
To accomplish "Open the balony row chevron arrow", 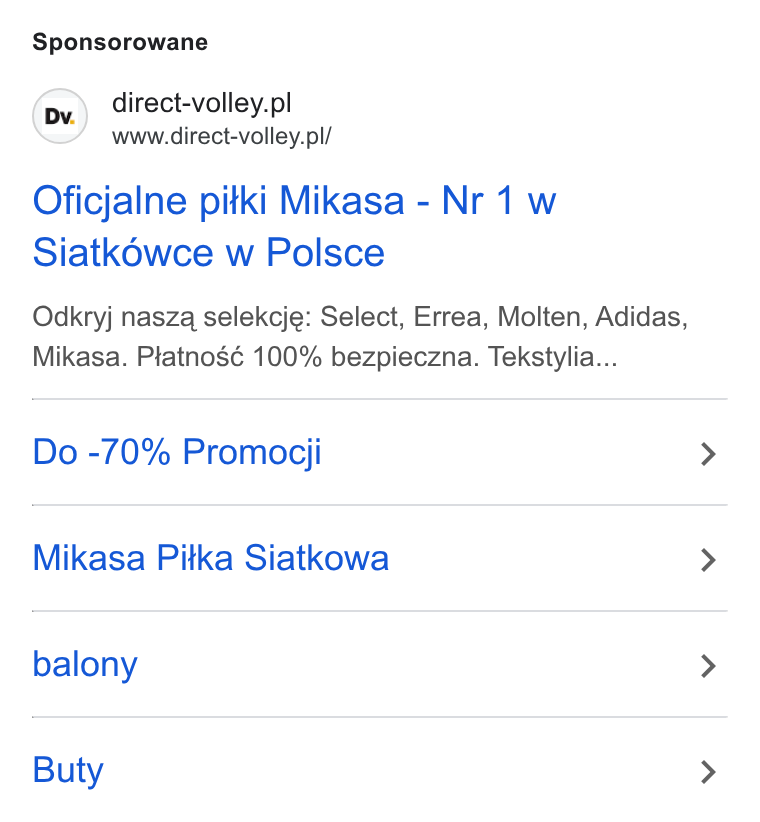I will [708, 665].
